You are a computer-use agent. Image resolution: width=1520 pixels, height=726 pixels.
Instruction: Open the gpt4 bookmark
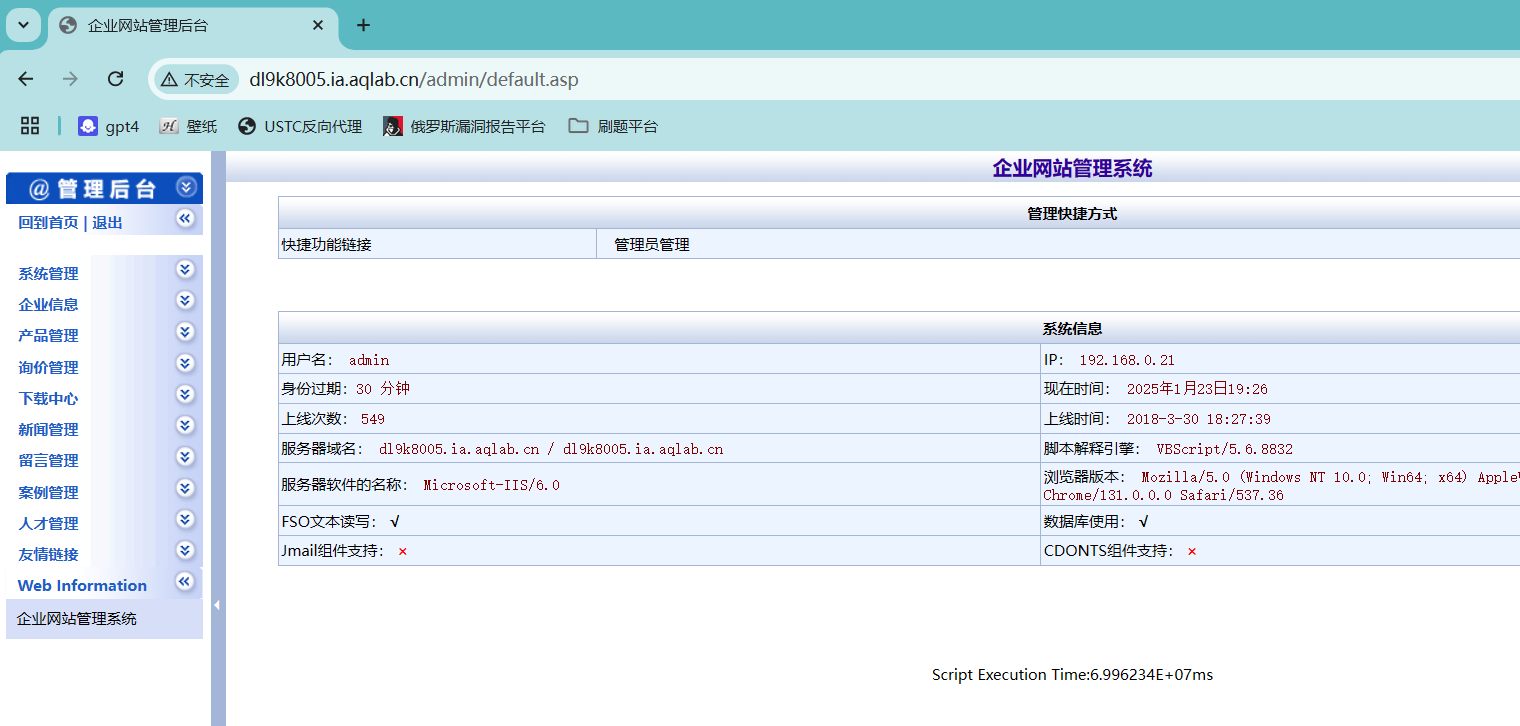109,126
